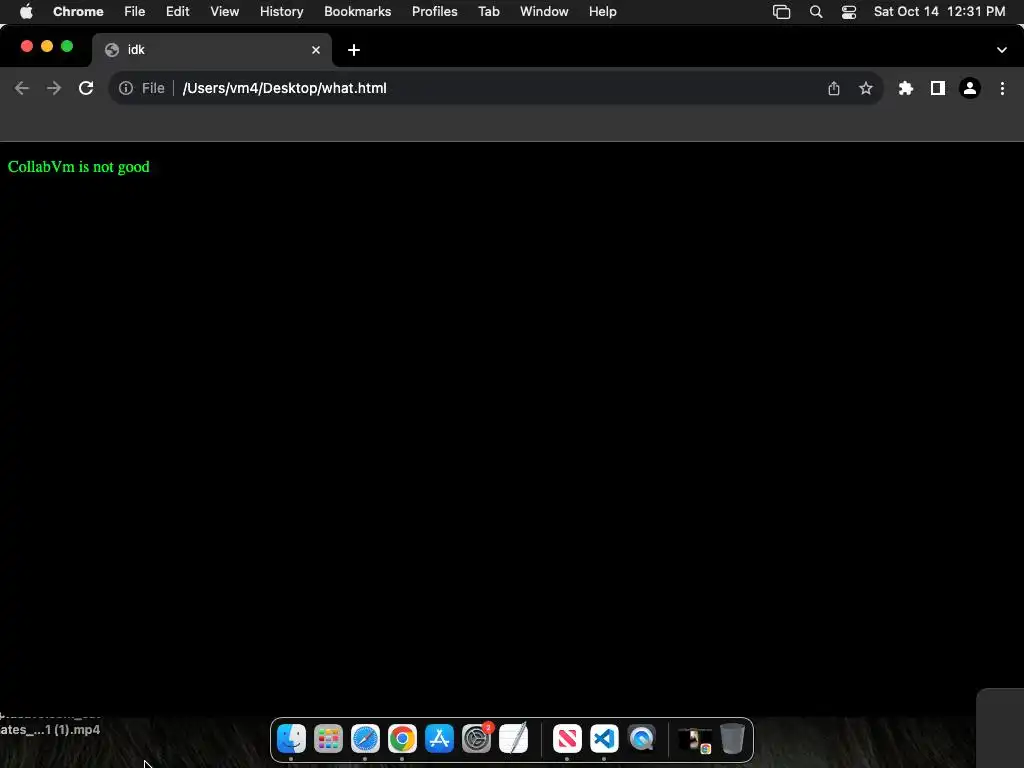Open Launchpad from the Dock
The width and height of the screenshot is (1024, 768).
[x=328, y=739]
